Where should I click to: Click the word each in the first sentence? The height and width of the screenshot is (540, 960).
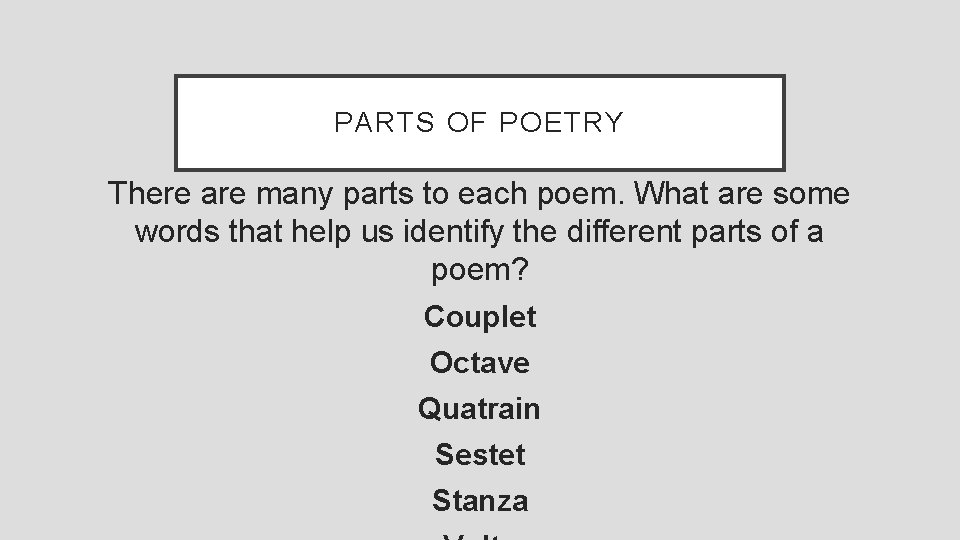(492, 193)
